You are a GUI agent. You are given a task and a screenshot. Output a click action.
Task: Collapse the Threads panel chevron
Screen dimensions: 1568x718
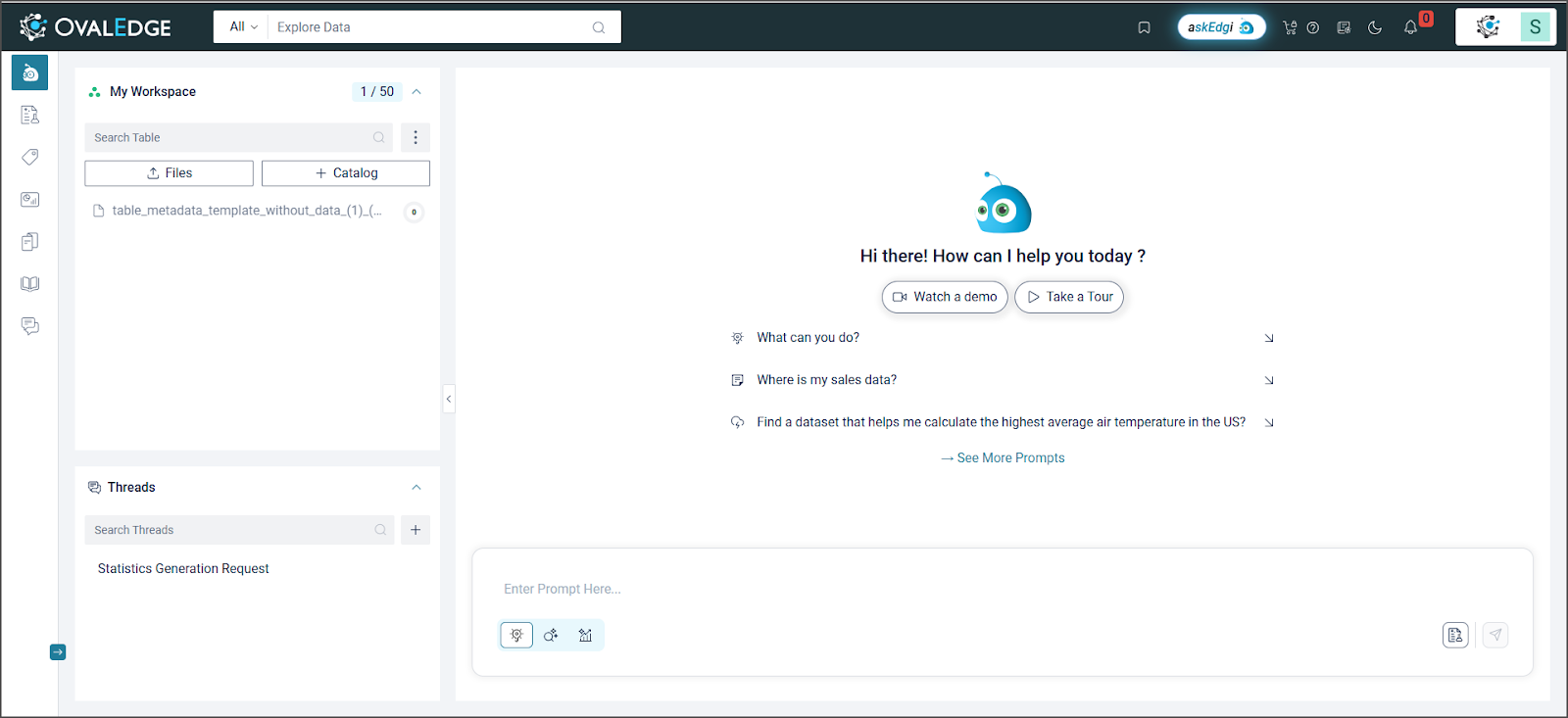pos(416,487)
